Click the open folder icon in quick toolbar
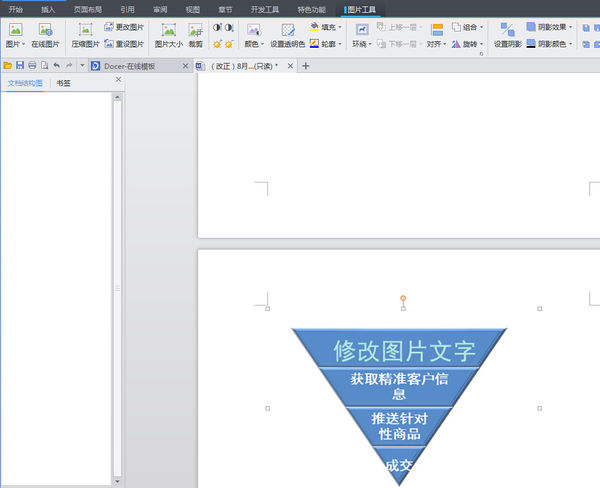 [x=7, y=66]
